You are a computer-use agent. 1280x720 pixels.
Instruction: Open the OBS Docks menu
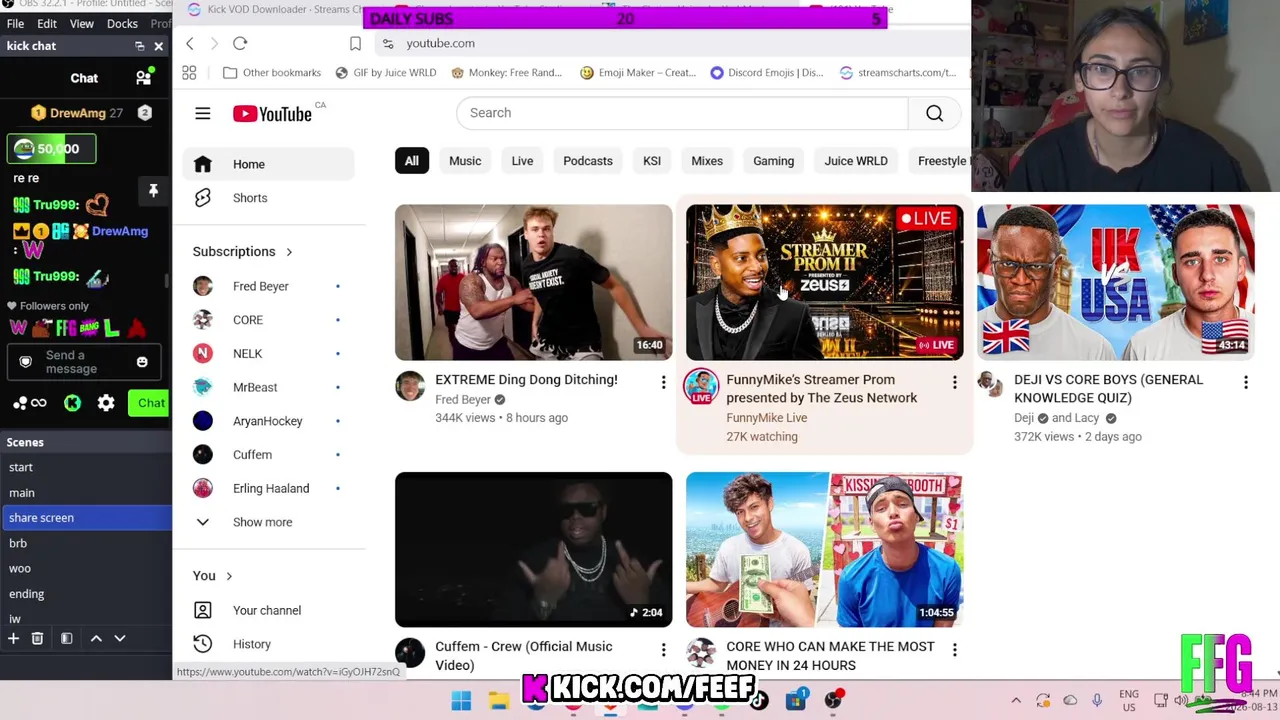click(x=122, y=23)
